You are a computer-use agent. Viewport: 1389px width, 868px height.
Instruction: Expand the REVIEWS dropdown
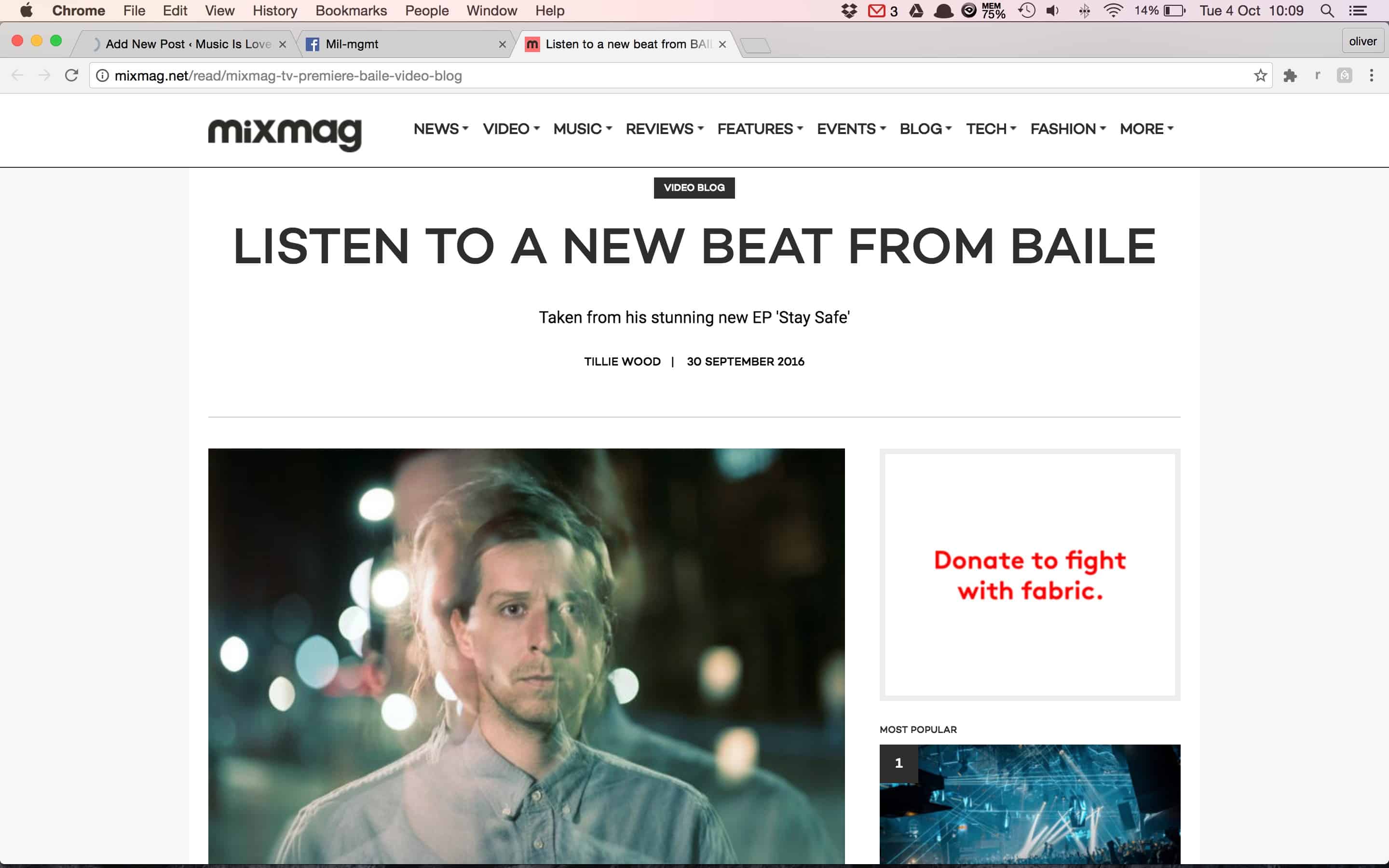tap(665, 129)
